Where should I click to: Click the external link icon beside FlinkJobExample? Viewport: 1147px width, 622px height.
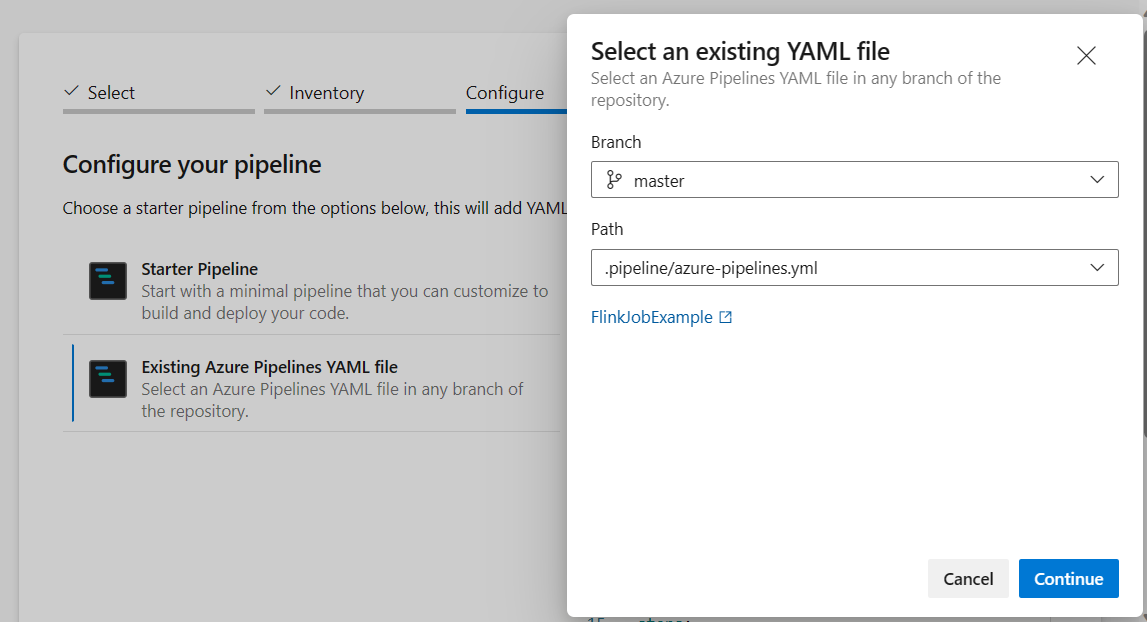pyautogui.click(x=726, y=317)
